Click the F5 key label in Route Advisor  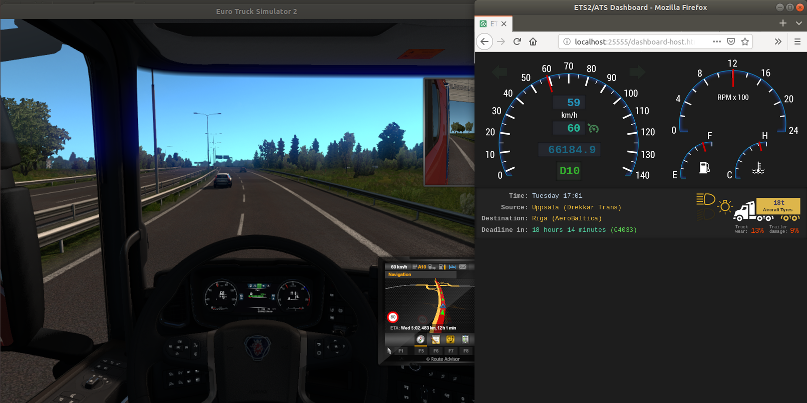[421, 351]
